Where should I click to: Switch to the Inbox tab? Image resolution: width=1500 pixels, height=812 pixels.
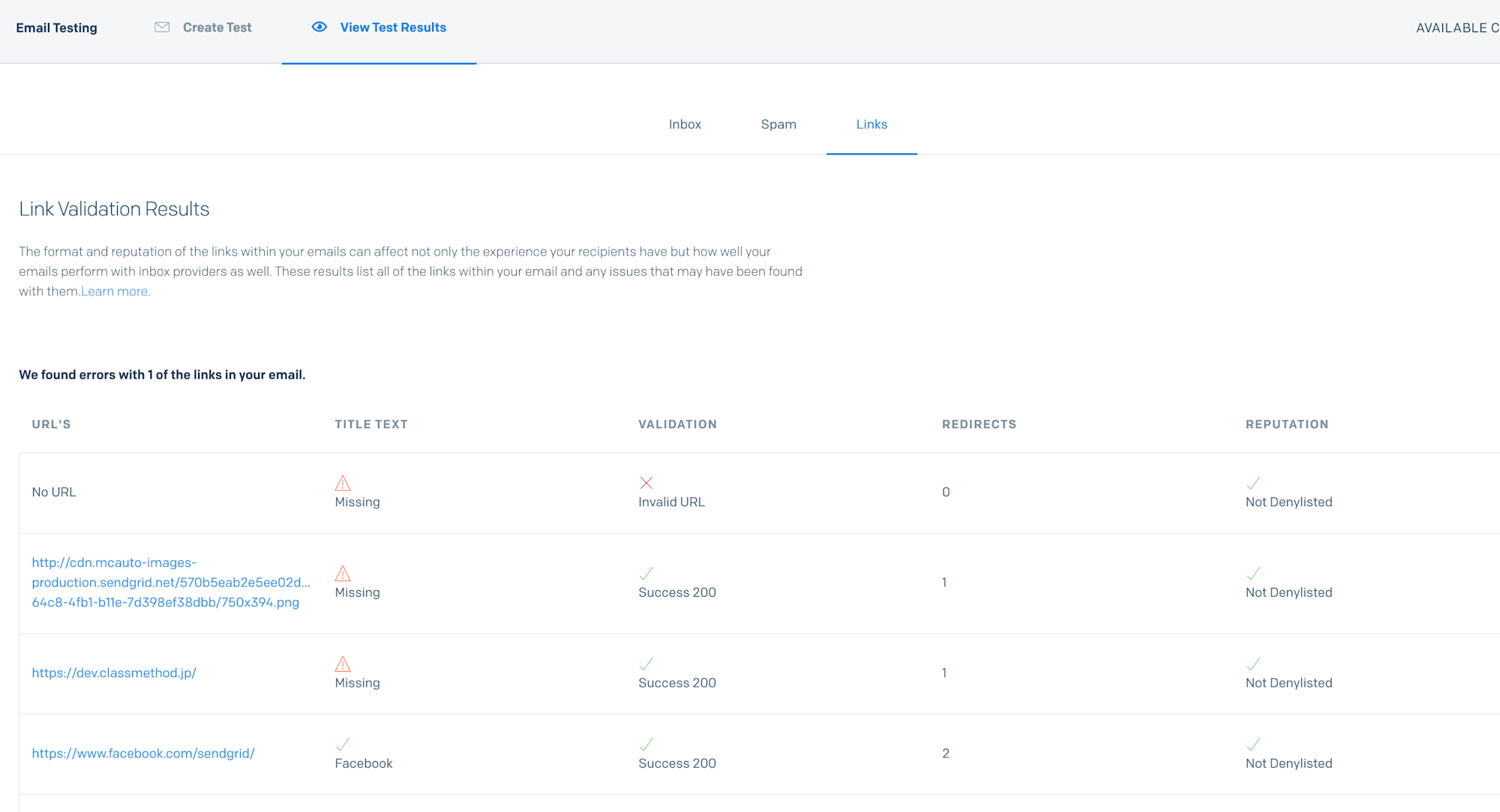[x=685, y=124]
